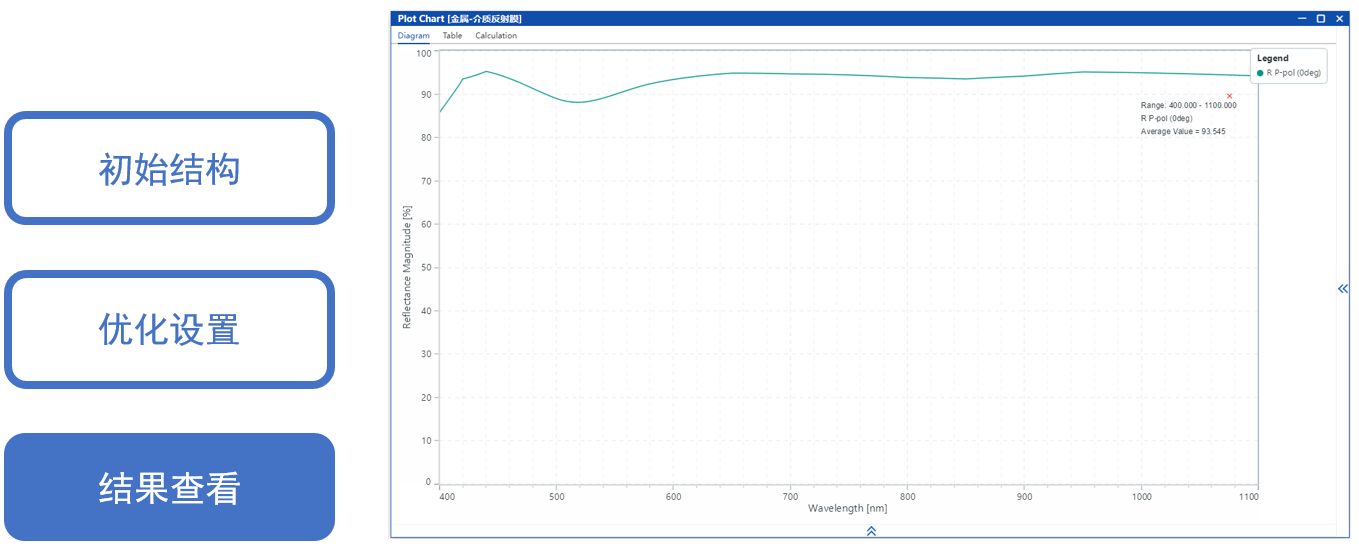
Task: Remove annotation using the red x icon
Action: 1229,96
